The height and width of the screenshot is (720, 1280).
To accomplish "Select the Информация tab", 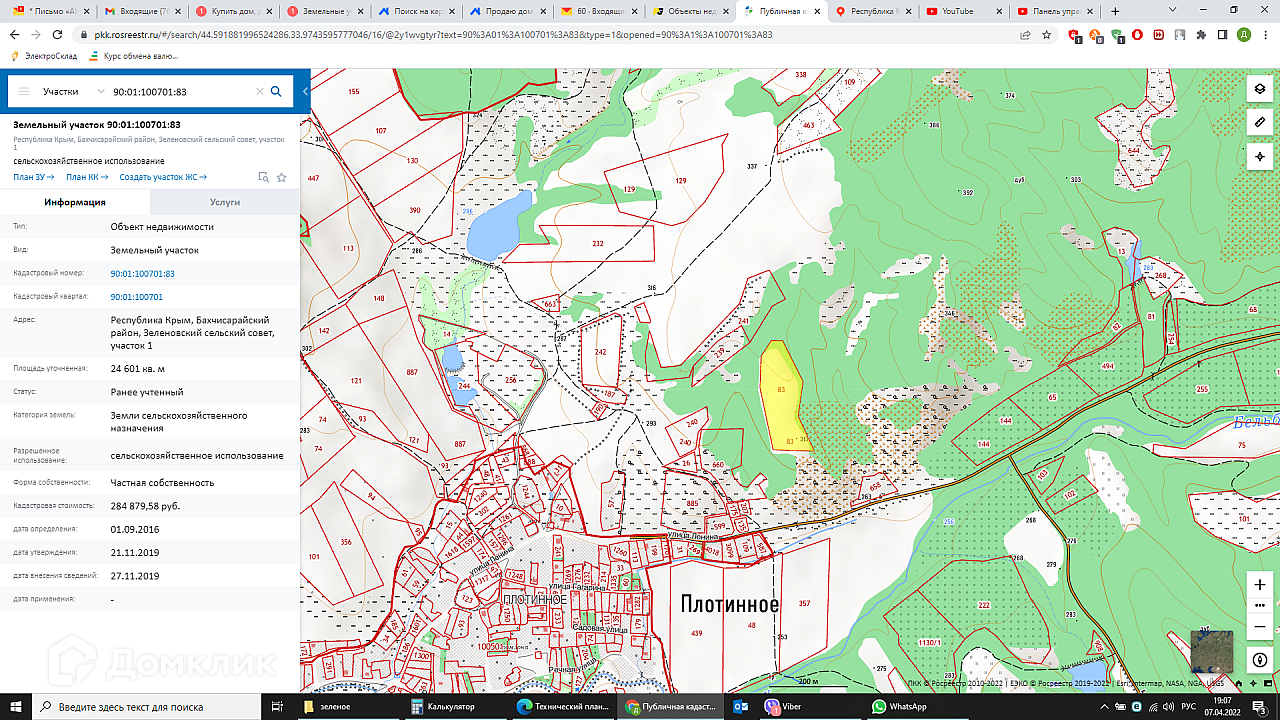I will [x=75, y=202].
